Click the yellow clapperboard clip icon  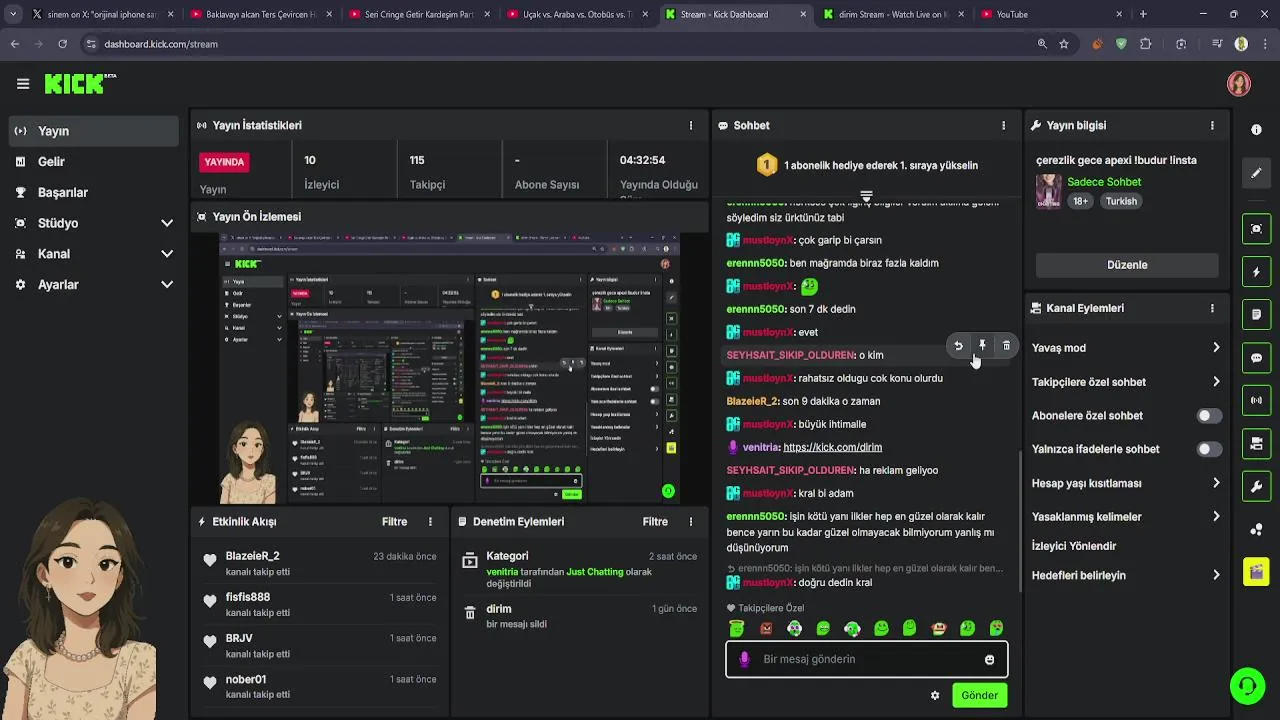click(x=1256, y=571)
